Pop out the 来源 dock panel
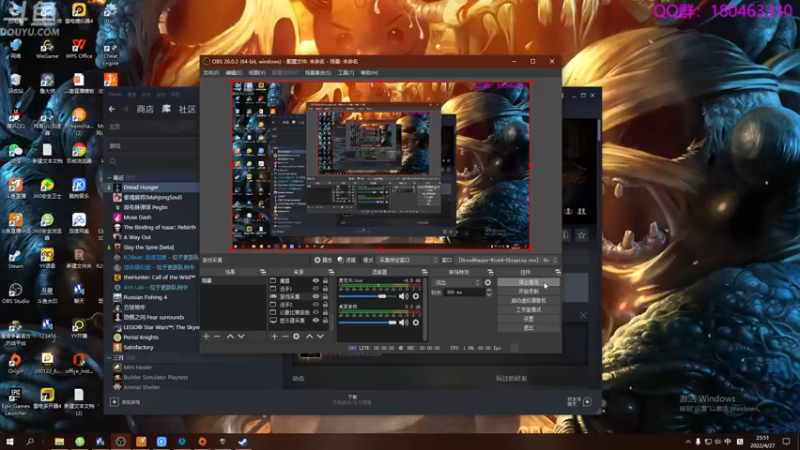 tap(331, 272)
